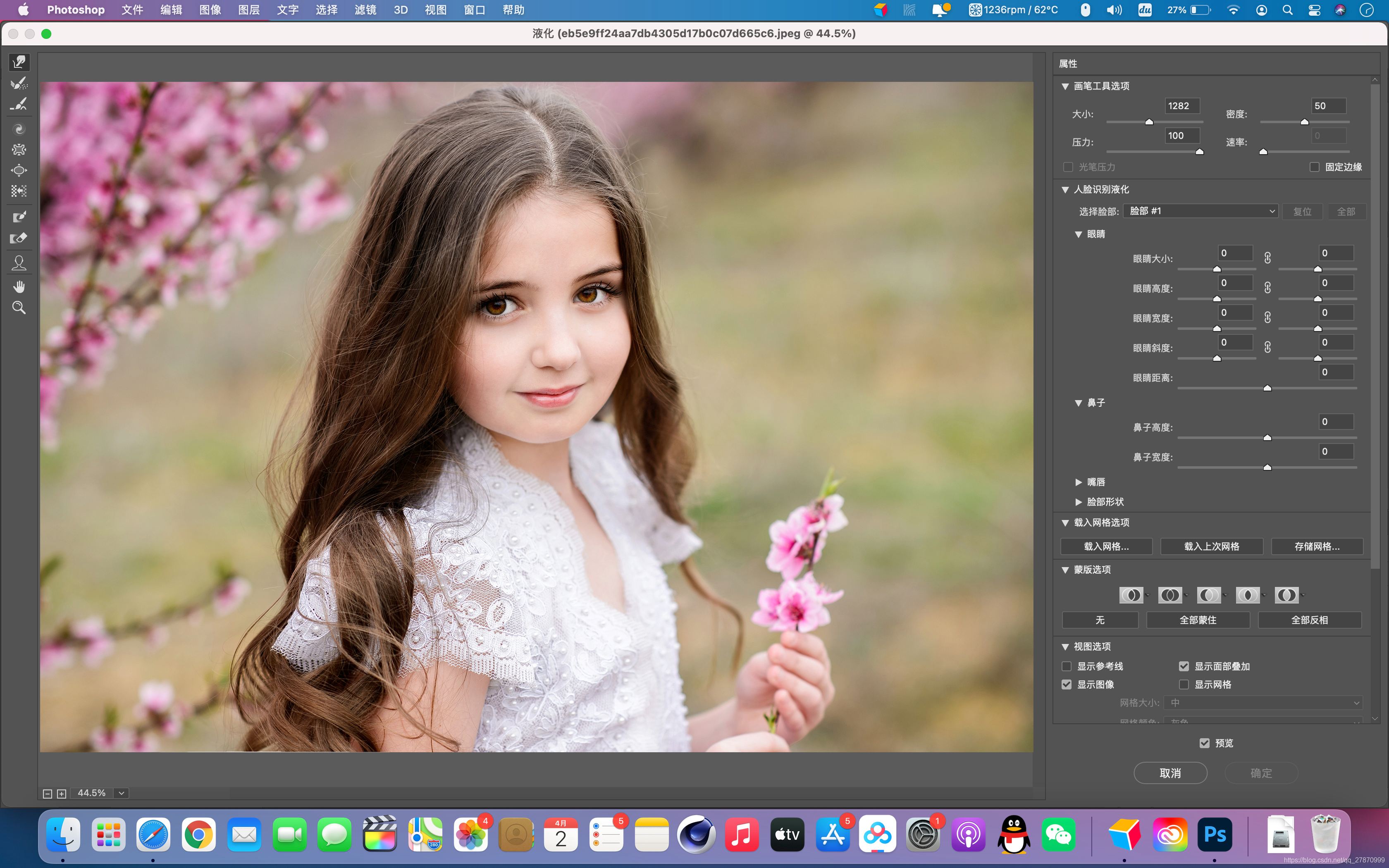This screenshot has height=868, width=1389.
Task: Click the 全部蒙住 button
Action: coord(1198,620)
